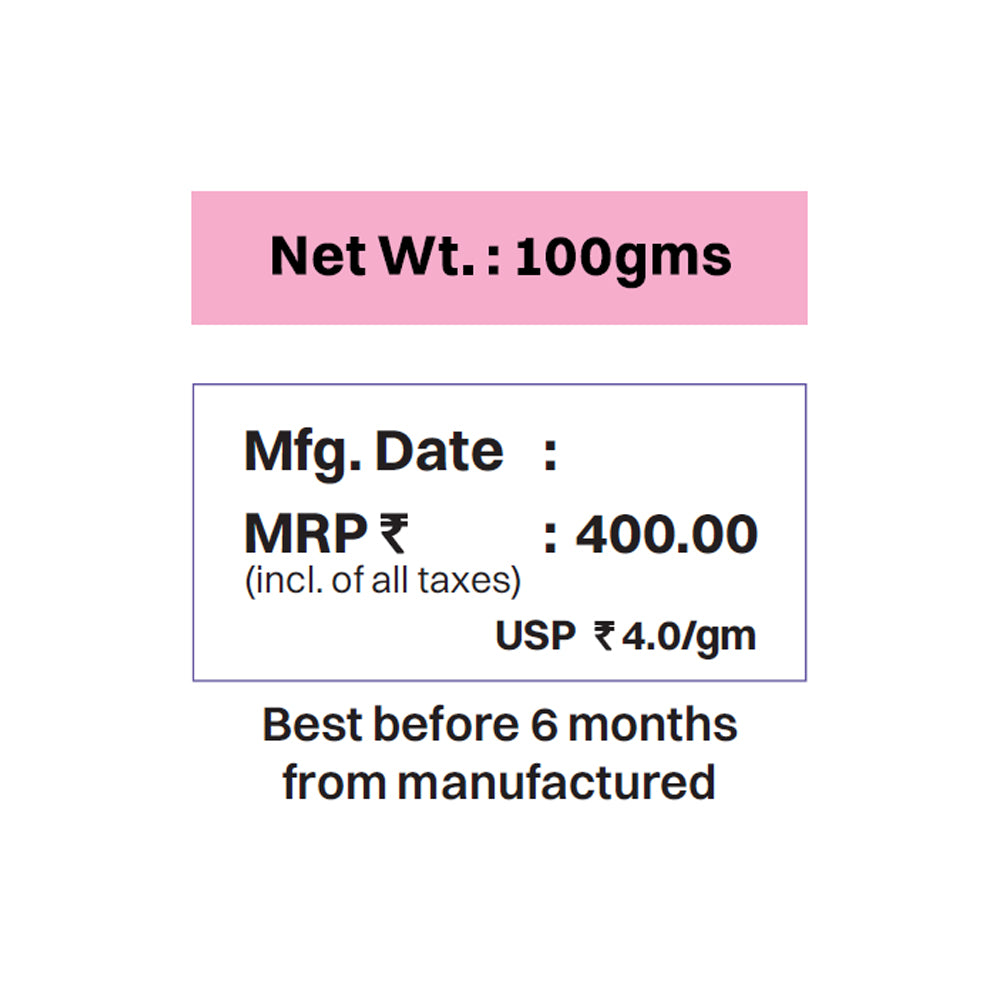Image resolution: width=1000 pixels, height=1000 pixels.
Task: Click the word "months"
Action: pyautogui.click(x=653, y=724)
